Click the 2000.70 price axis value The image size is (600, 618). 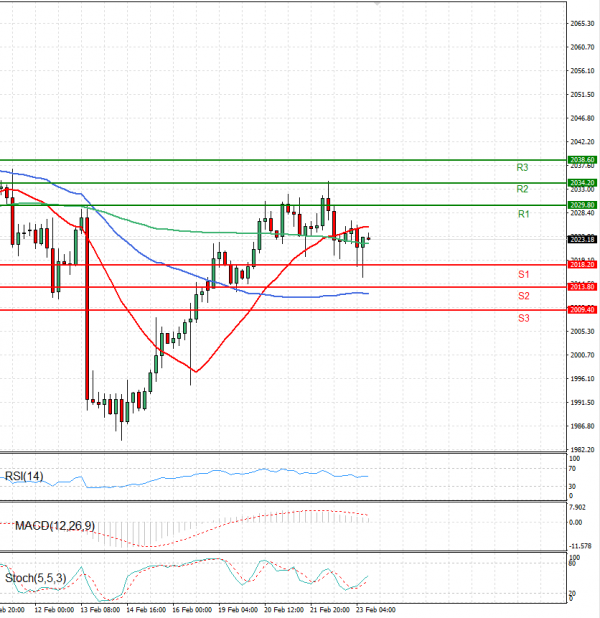582,355
